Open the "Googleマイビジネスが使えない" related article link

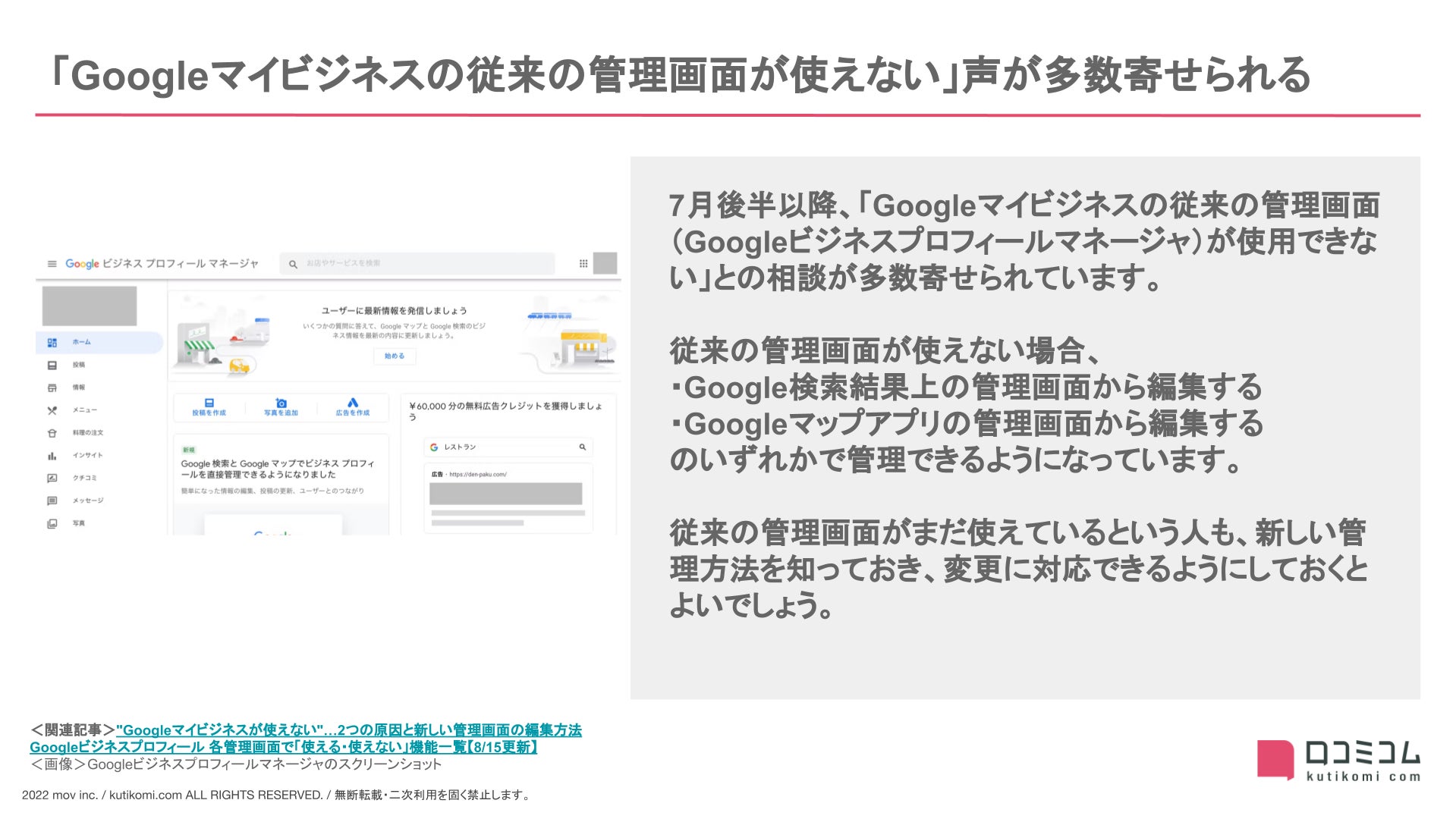point(349,730)
